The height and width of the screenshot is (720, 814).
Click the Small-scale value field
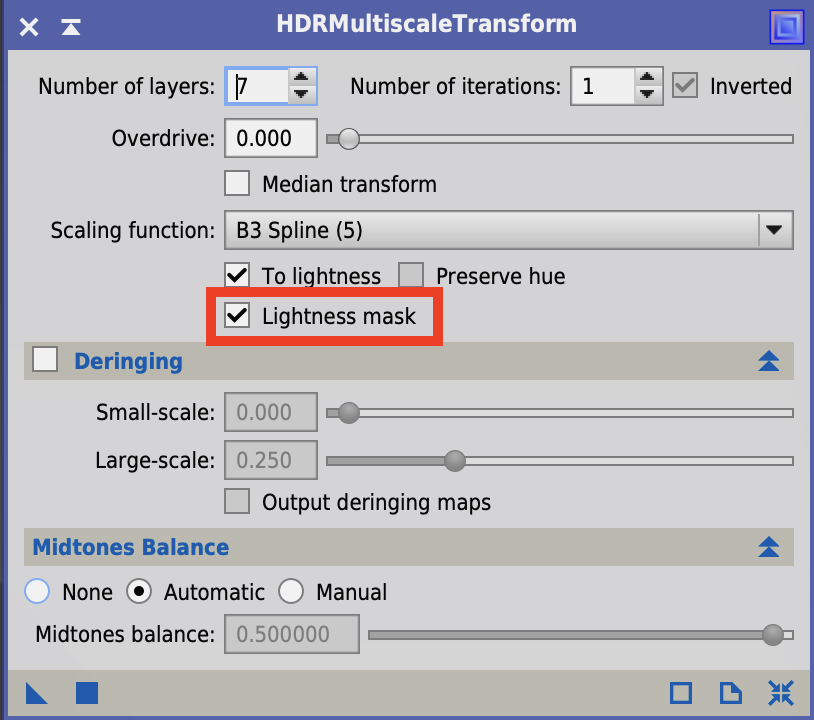271,412
